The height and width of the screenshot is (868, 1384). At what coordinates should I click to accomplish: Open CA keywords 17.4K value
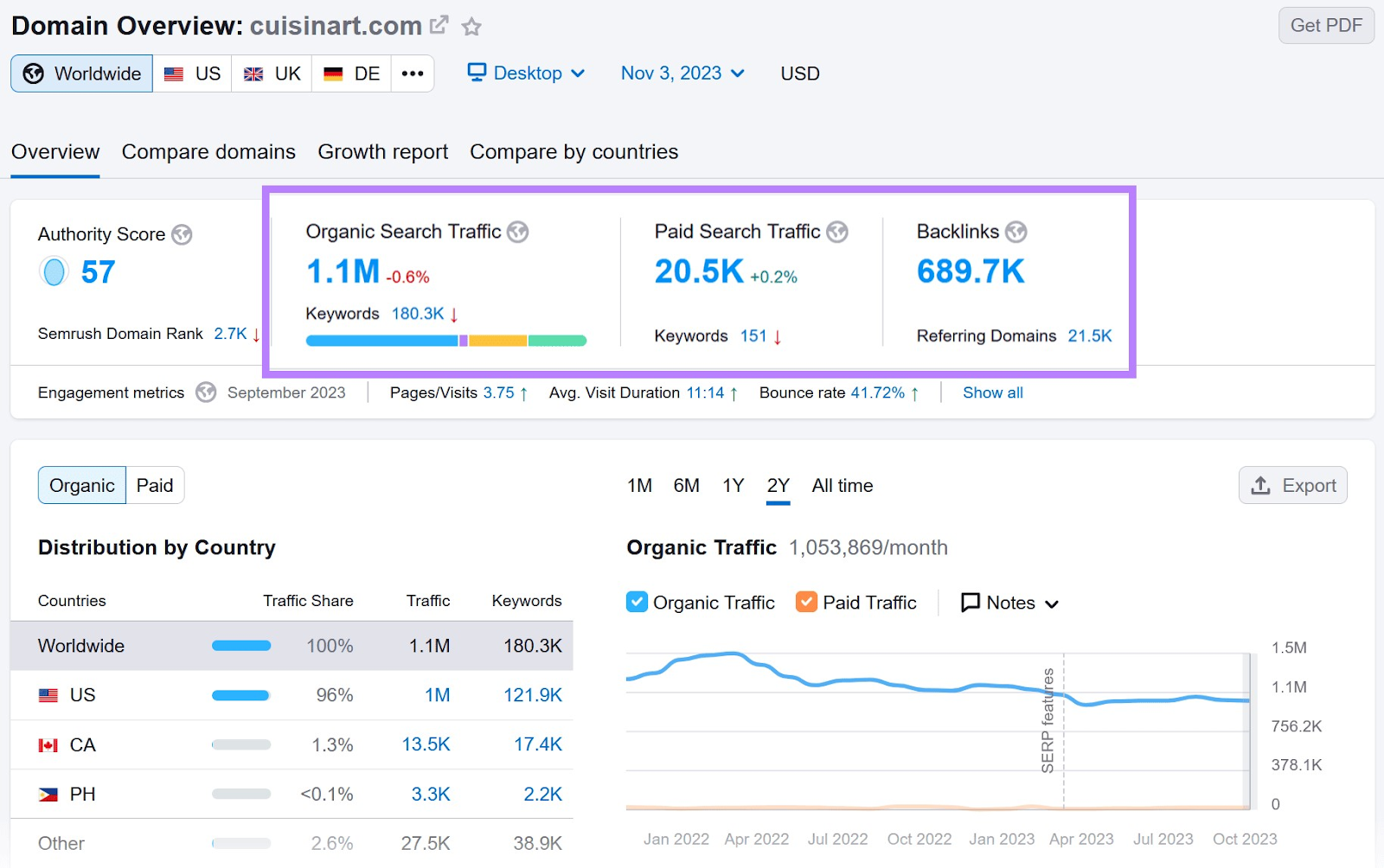tap(538, 744)
